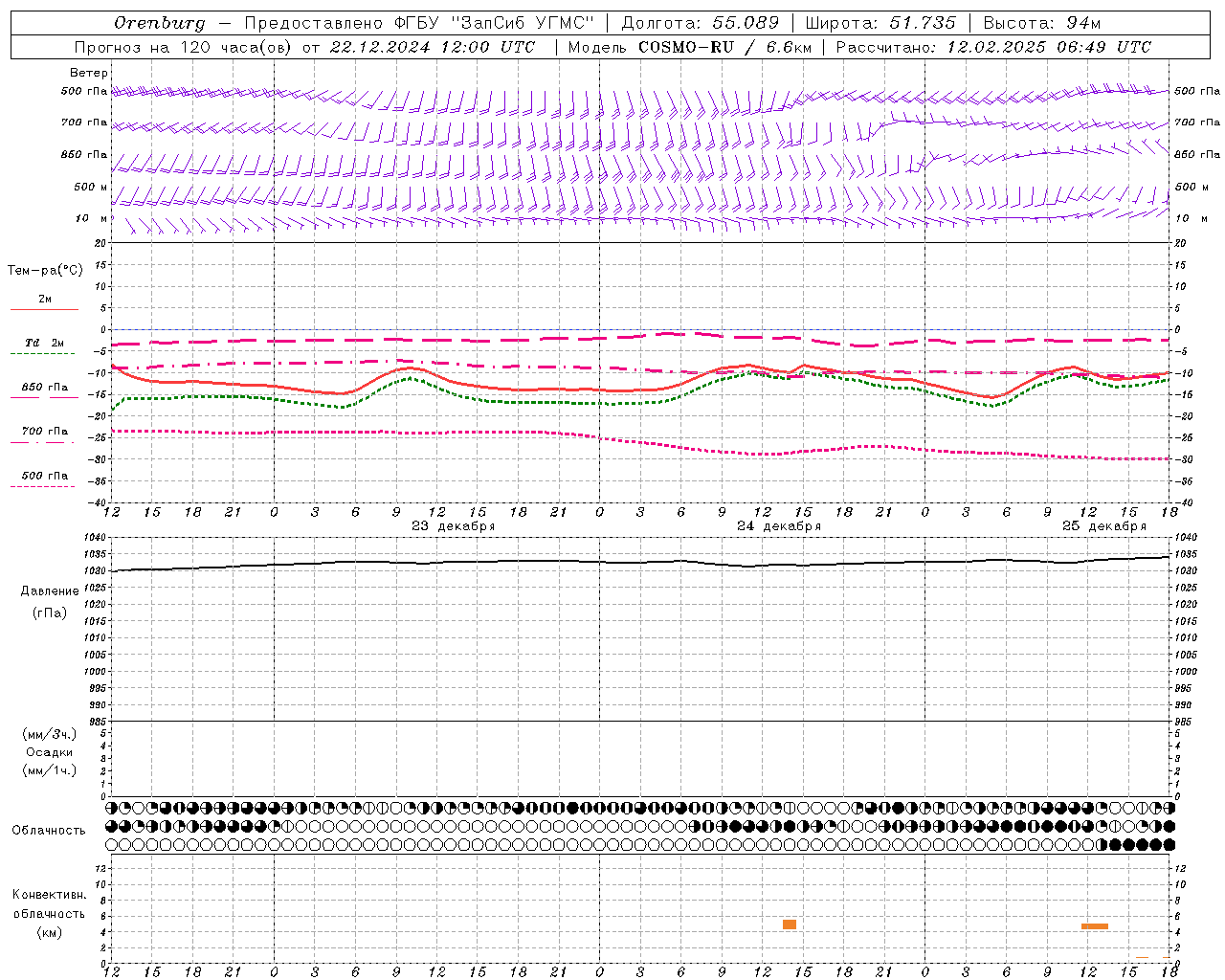The image size is (1225, 980).
Task: Click the 10 м wind level label on left
Action: pos(92,219)
